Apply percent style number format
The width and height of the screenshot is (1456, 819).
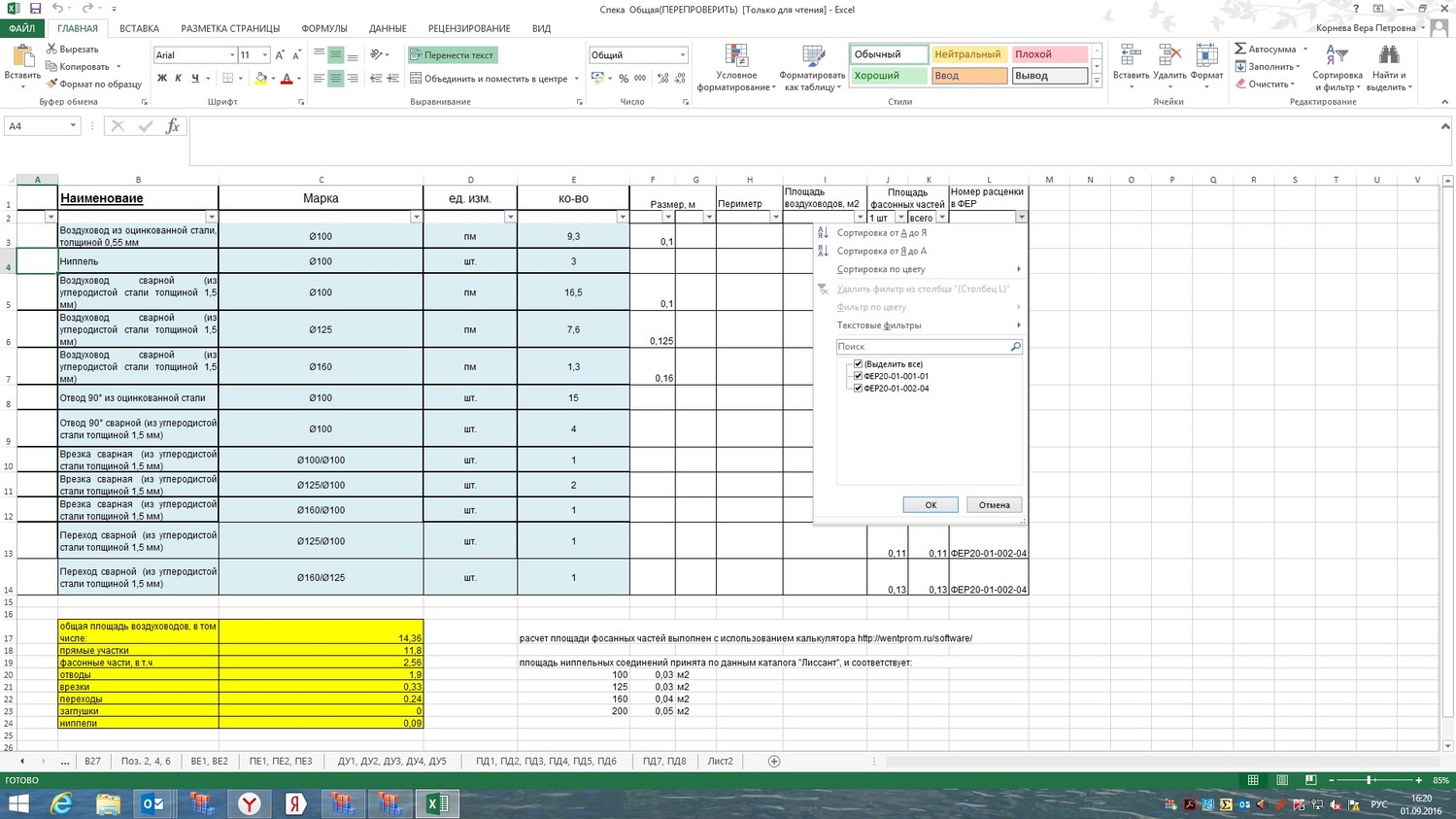pyautogui.click(x=624, y=79)
